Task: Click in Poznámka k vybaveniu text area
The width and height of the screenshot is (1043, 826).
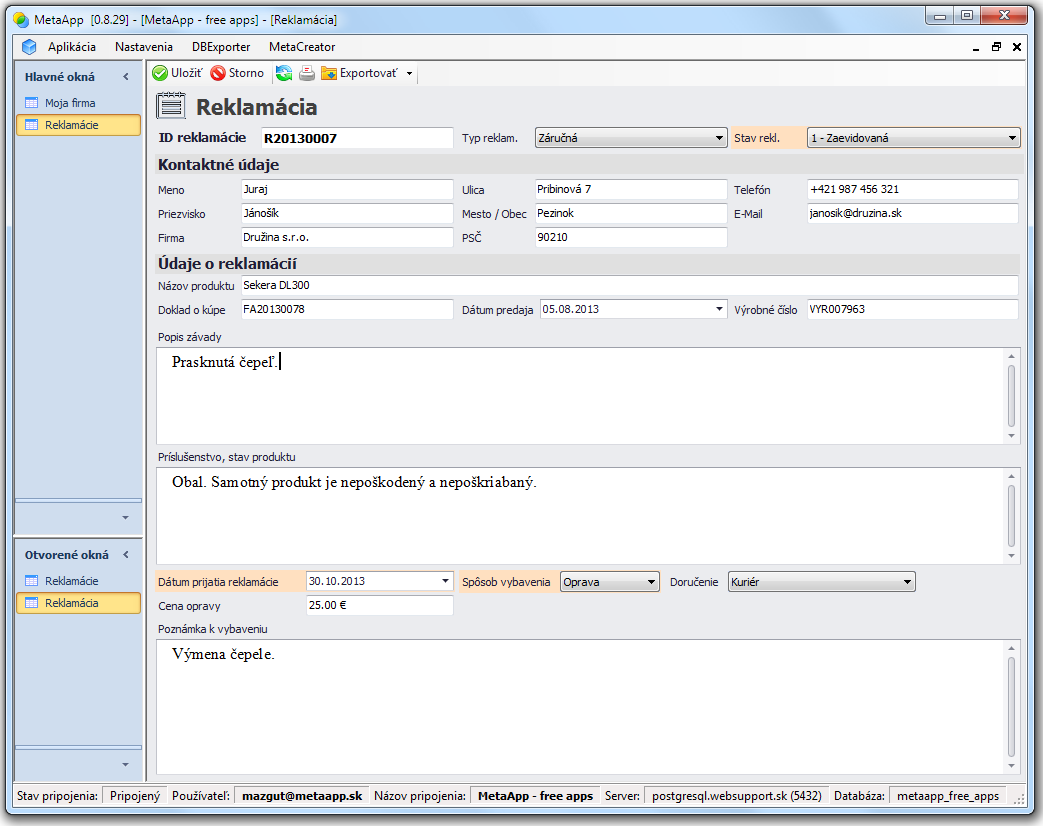Action: tap(580, 707)
